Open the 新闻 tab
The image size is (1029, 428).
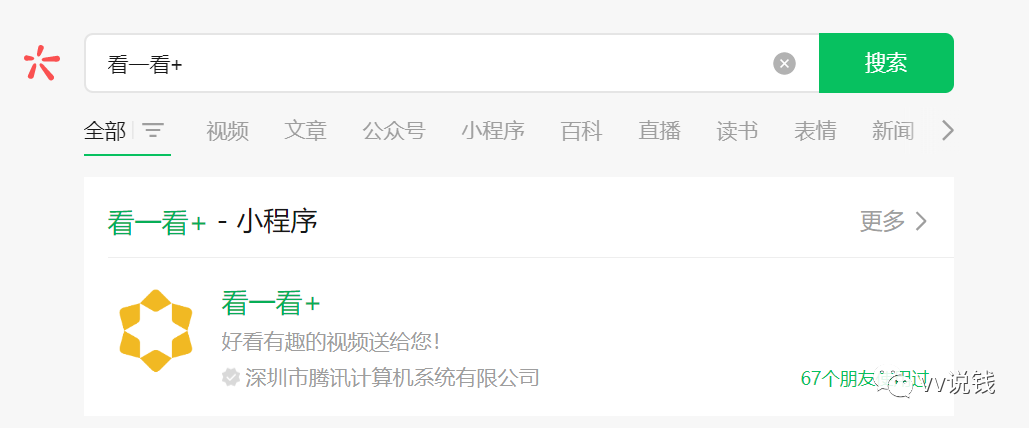point(892,131)
